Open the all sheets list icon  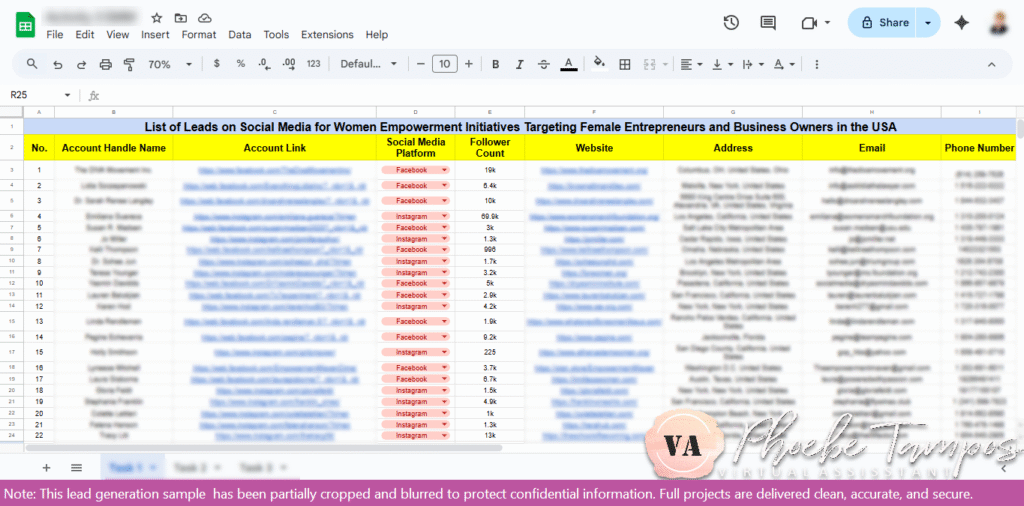76,467
